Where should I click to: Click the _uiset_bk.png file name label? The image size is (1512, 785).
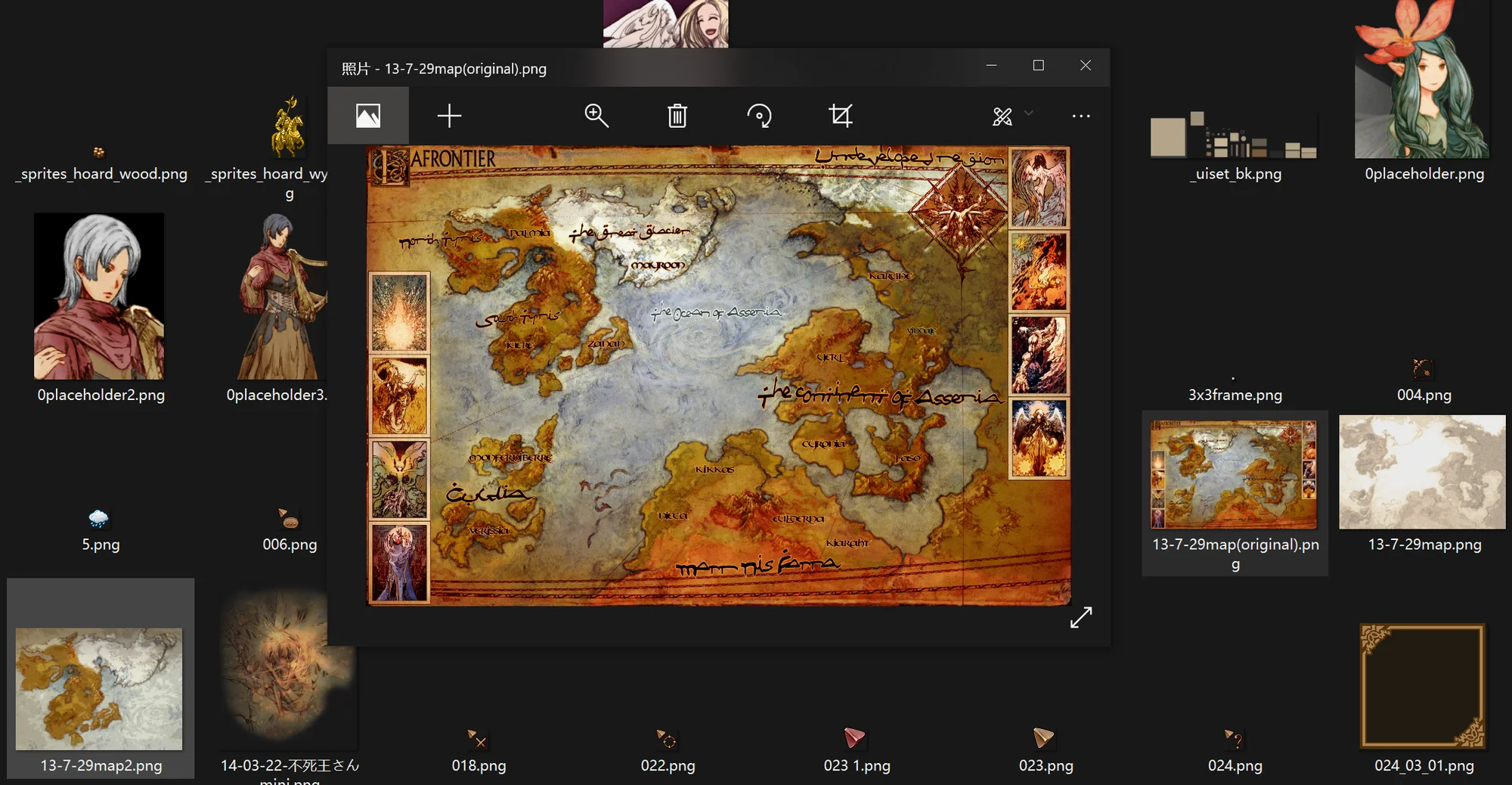click(x=1235, y=174)
